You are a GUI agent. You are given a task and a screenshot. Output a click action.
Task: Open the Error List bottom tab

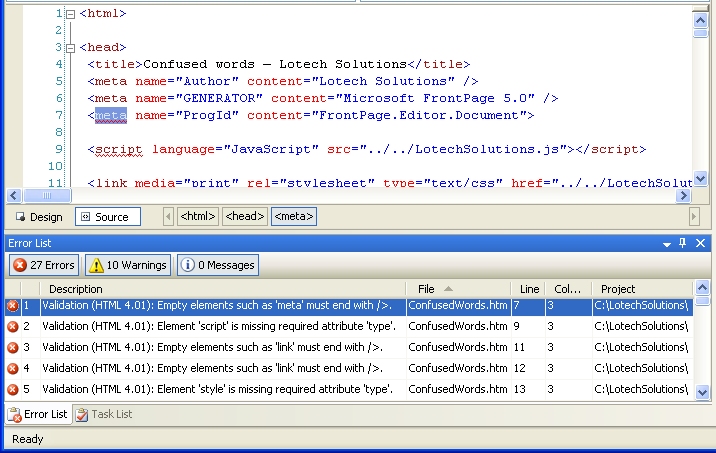click(x=38, y=414)
